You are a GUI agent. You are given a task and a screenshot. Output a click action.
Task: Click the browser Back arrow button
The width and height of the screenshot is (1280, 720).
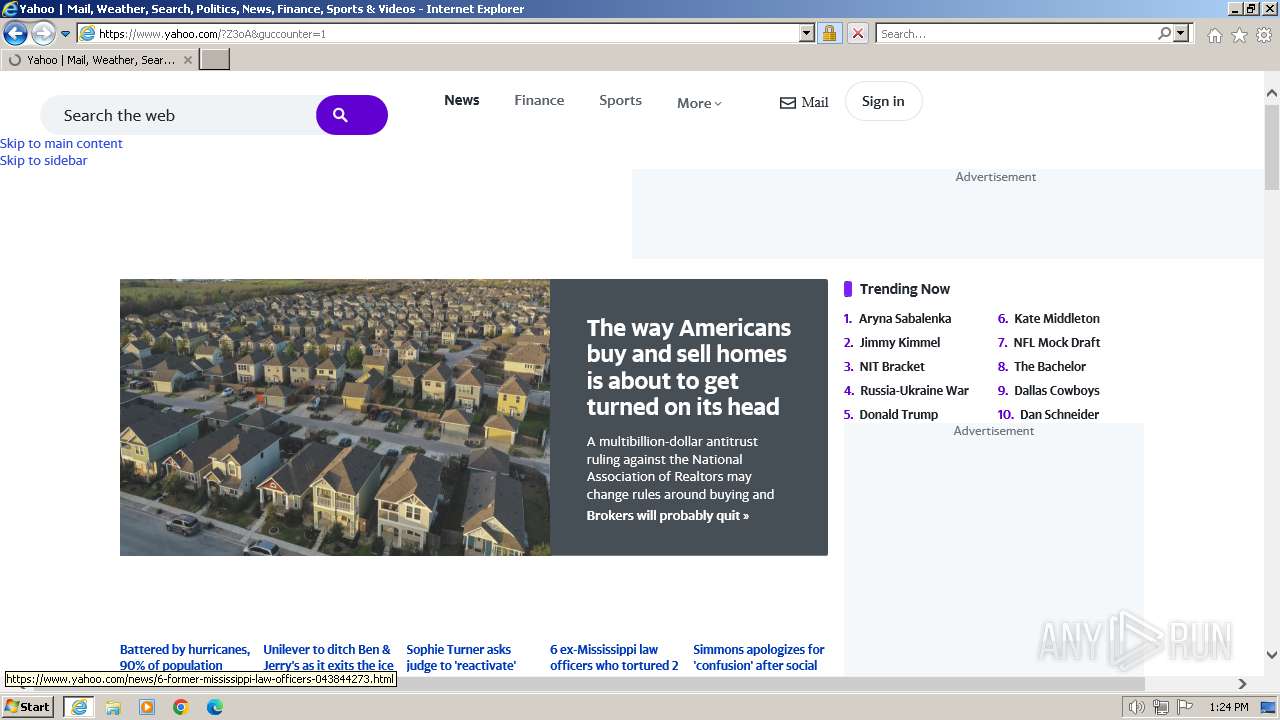point(15,33)
